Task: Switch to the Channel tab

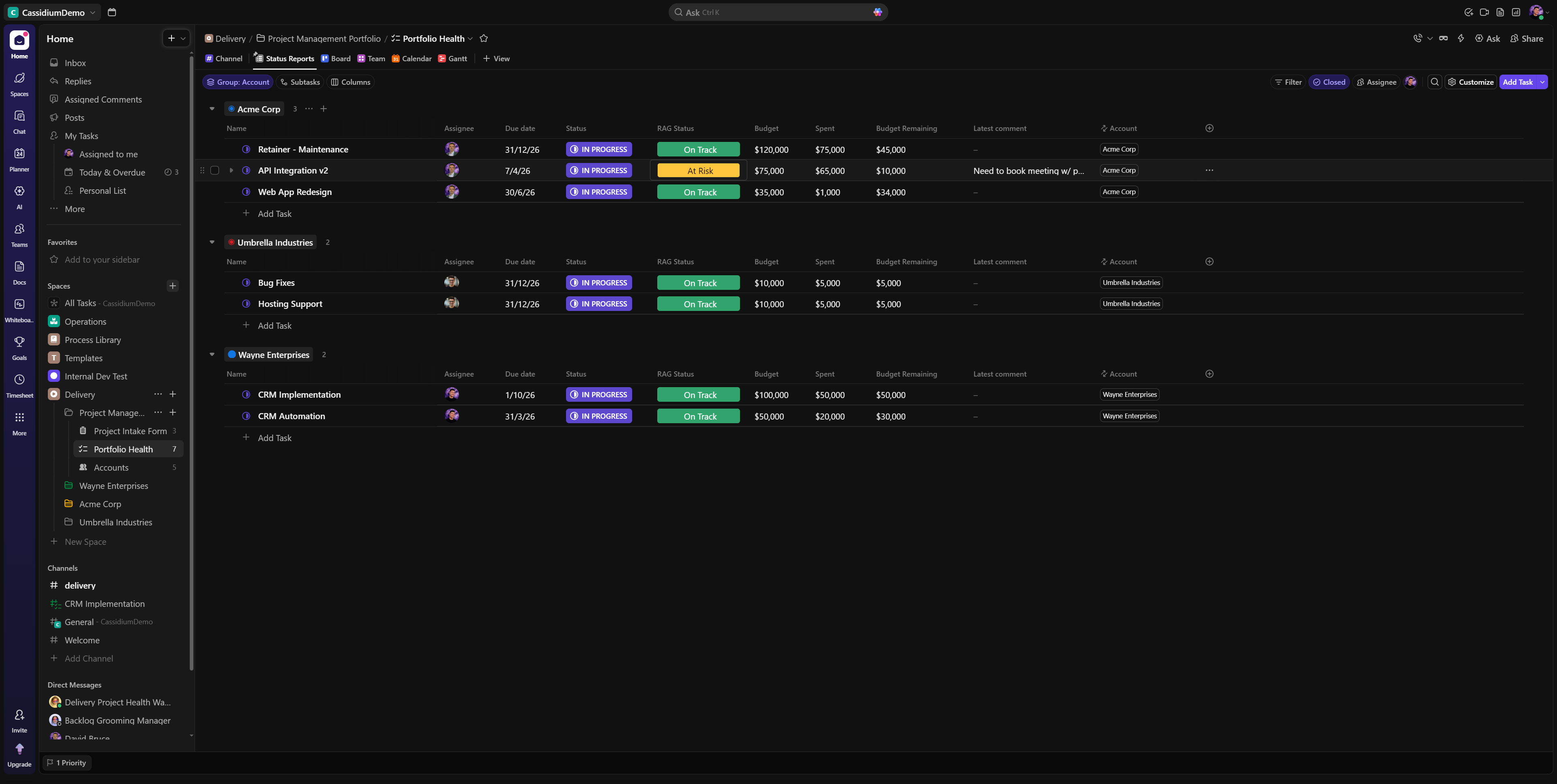Action: point(224,59)
